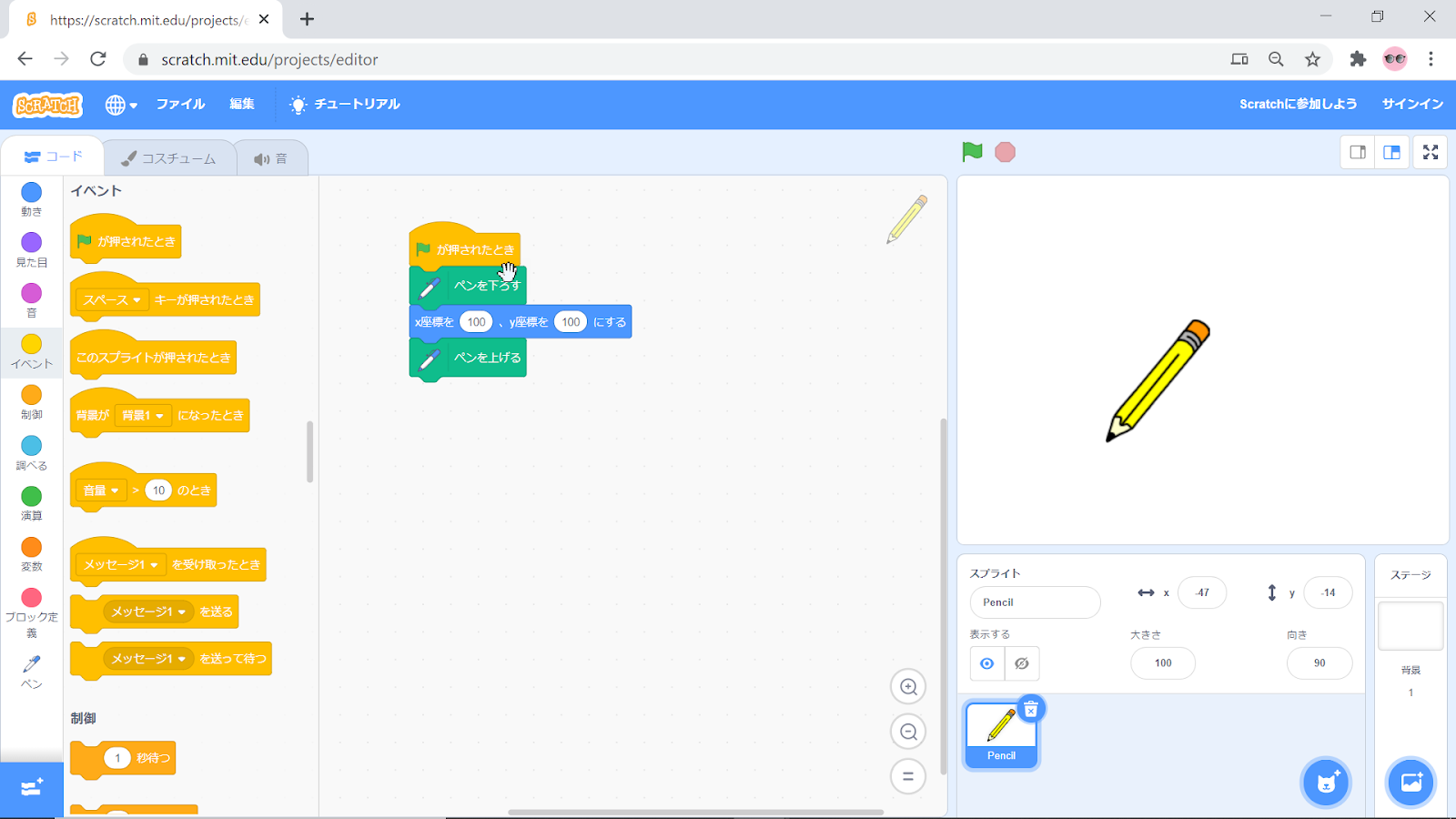Switch to the コード tab
This screenshot has width=1456, height=819.
point(53,157)
